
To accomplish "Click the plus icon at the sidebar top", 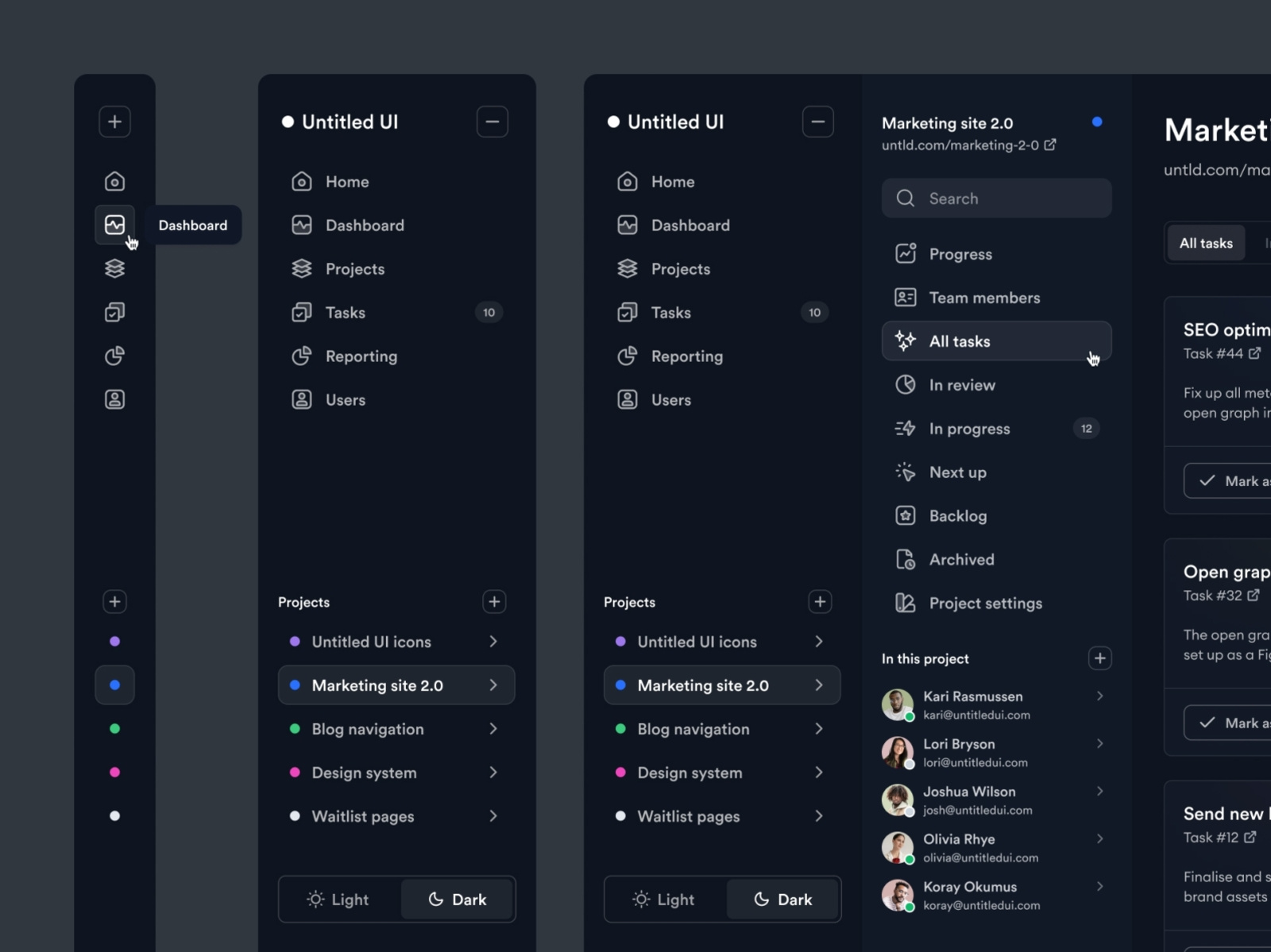I will coord(114,121).
